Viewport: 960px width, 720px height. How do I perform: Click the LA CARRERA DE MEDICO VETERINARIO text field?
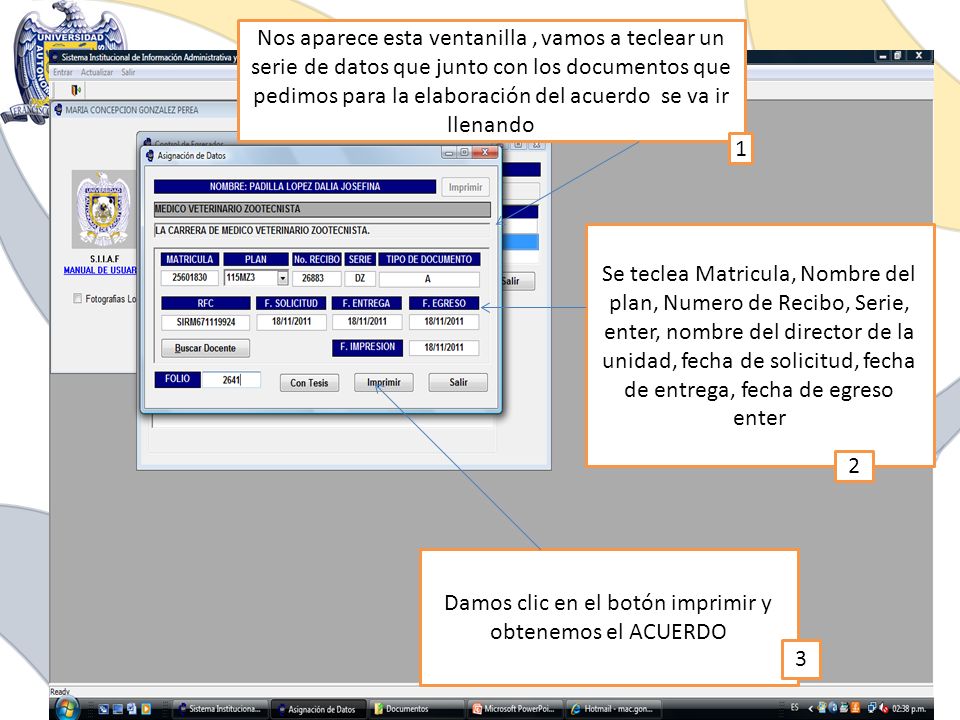[x=322, y=231]
